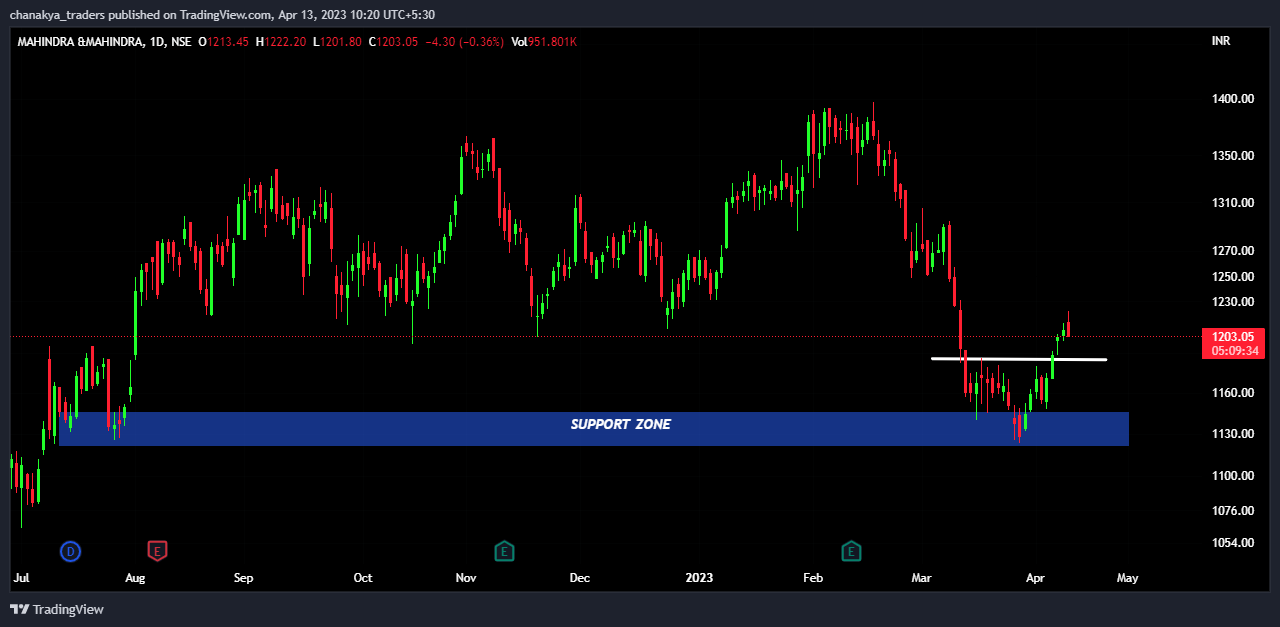Click the green earnings E marker near February
The height and width of the screenshot is (627, 1280).
(852, 550)
